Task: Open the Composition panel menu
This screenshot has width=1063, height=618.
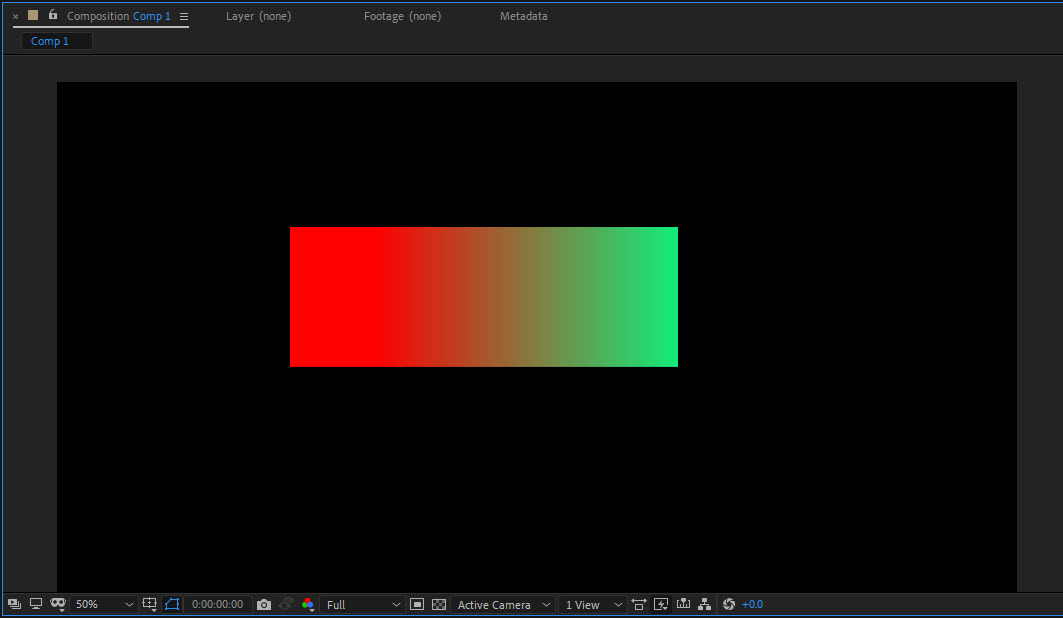Action: click(184, 16)
